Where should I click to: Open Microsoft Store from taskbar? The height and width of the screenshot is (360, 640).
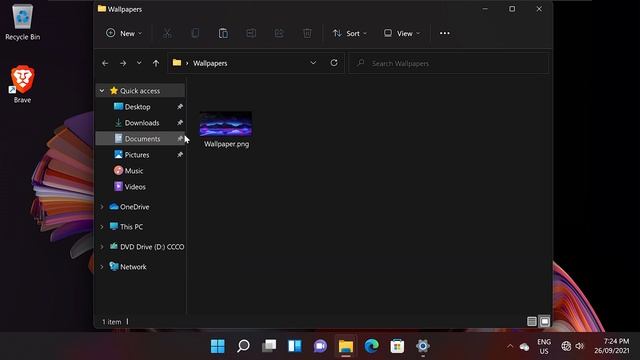click(x=397, y=346)
